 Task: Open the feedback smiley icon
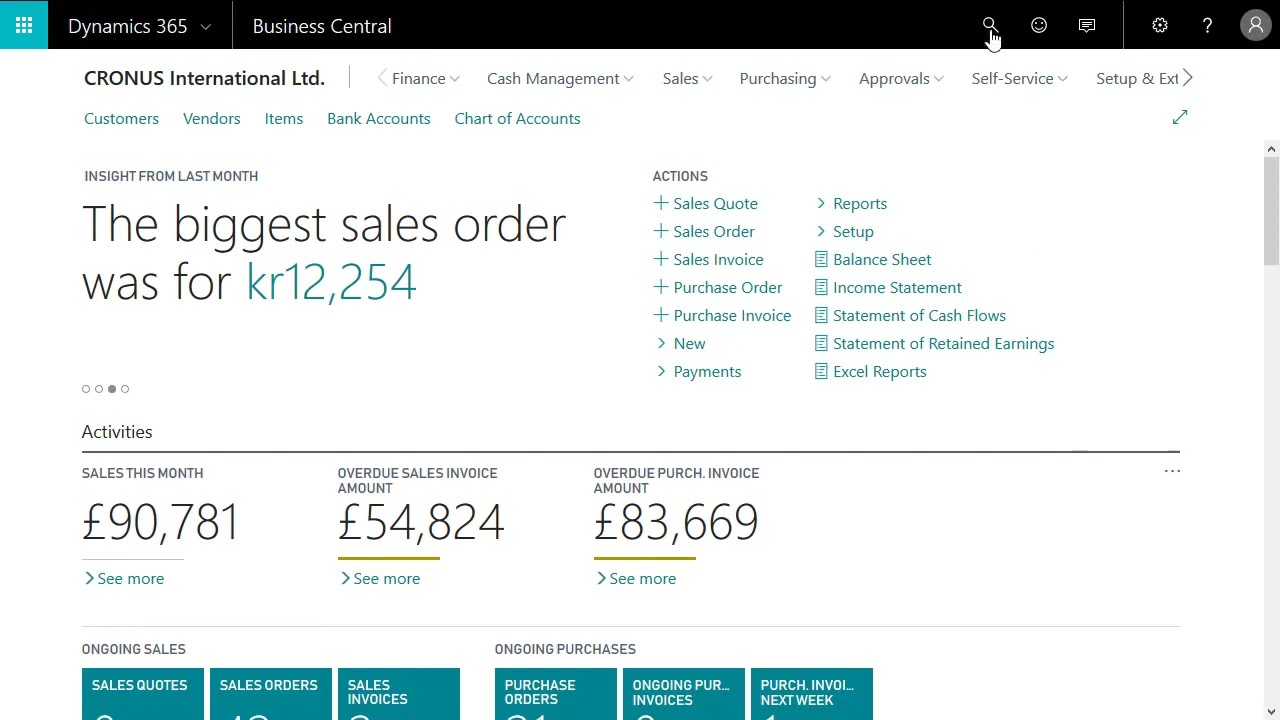point(1039,26)
